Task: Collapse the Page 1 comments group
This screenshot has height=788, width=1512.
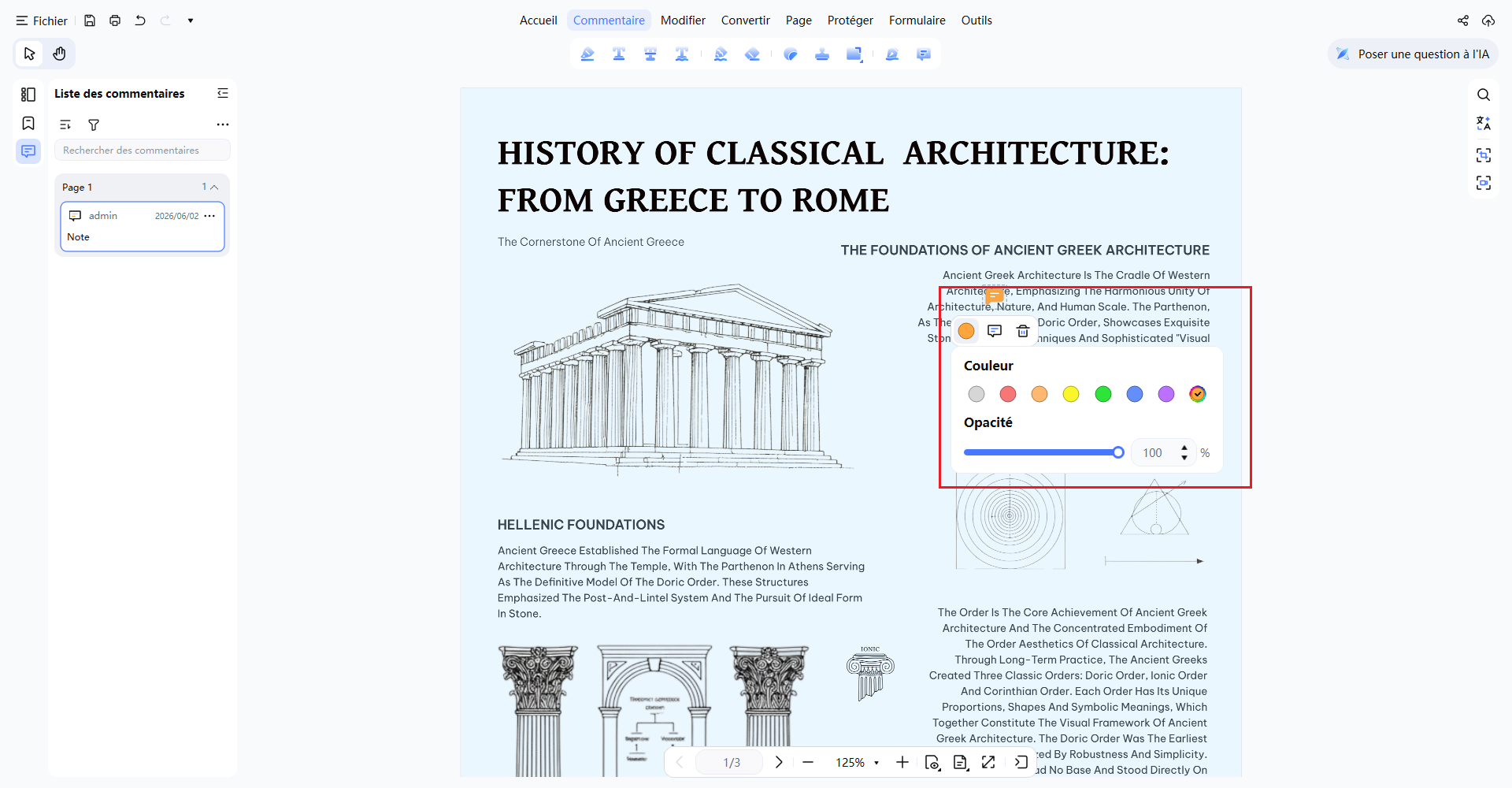Action: tap(214, 187)
